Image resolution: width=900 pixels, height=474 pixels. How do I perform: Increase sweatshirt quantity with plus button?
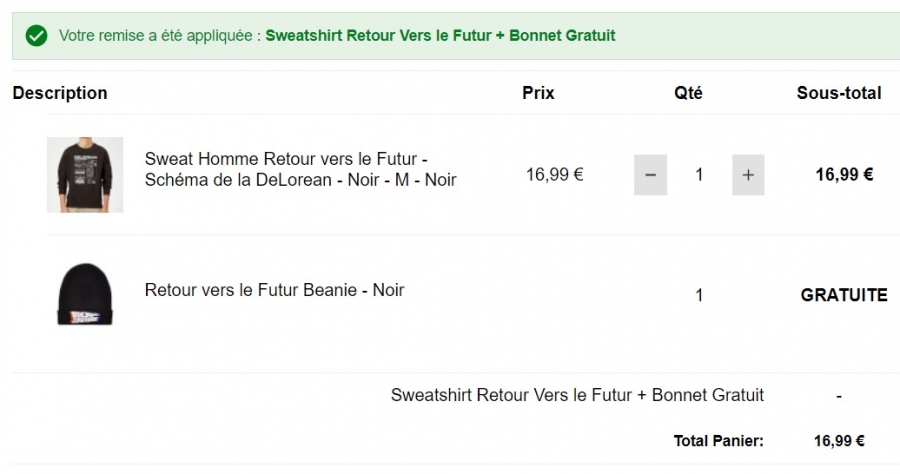748,174
